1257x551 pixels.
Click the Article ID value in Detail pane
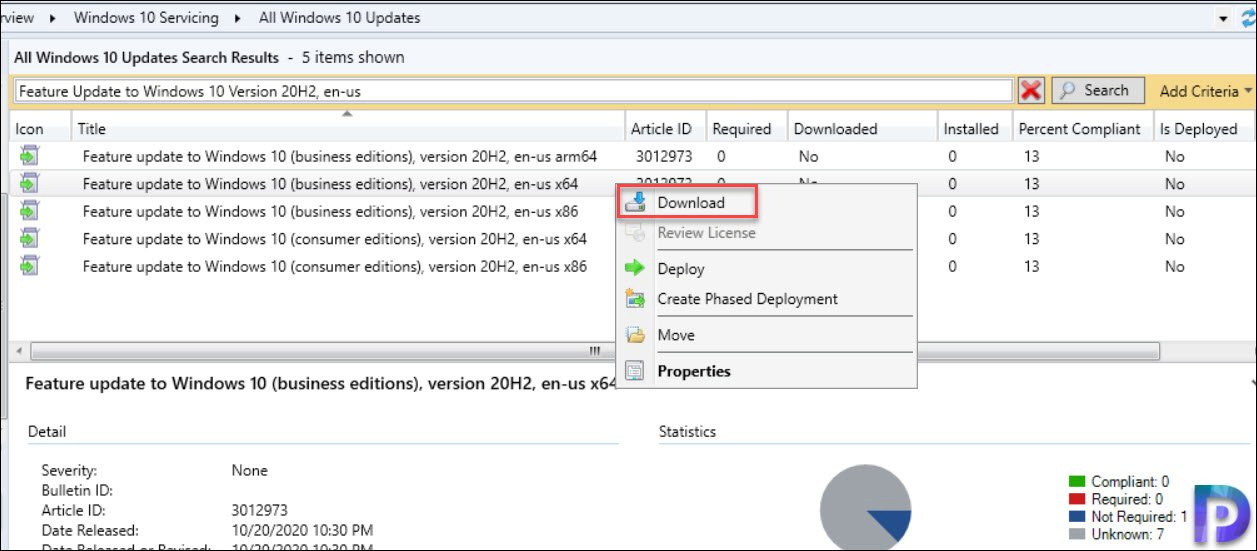259,510
